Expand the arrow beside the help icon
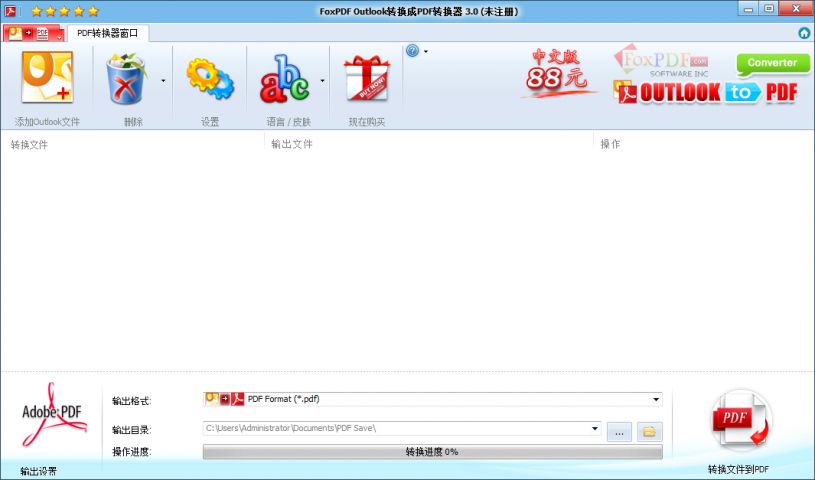 coord(426,51)
